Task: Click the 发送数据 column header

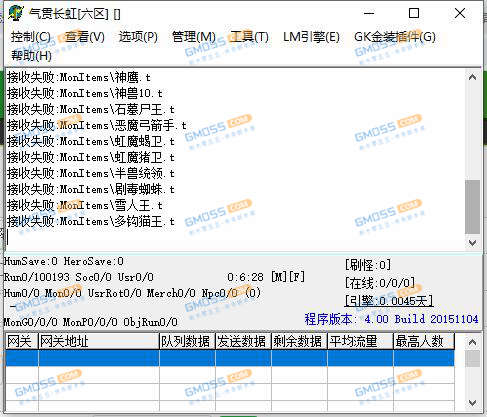Action: (x=243, y=341)
